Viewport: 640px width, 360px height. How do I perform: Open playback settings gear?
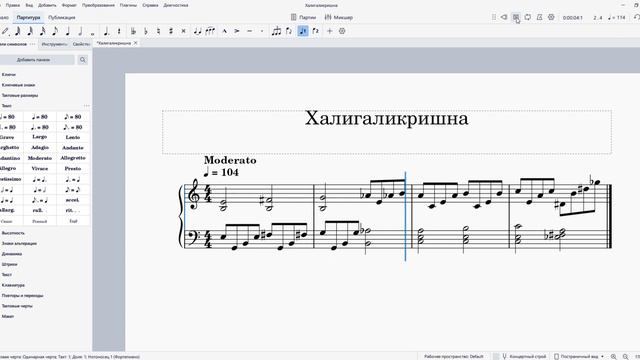coord(551,17)
